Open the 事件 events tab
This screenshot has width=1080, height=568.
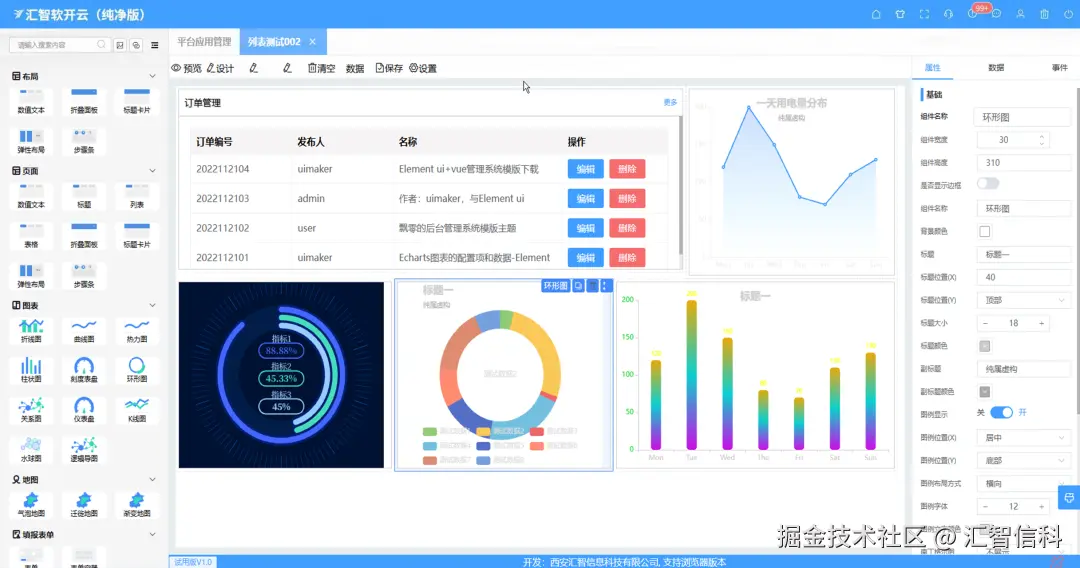[1059, 67]
